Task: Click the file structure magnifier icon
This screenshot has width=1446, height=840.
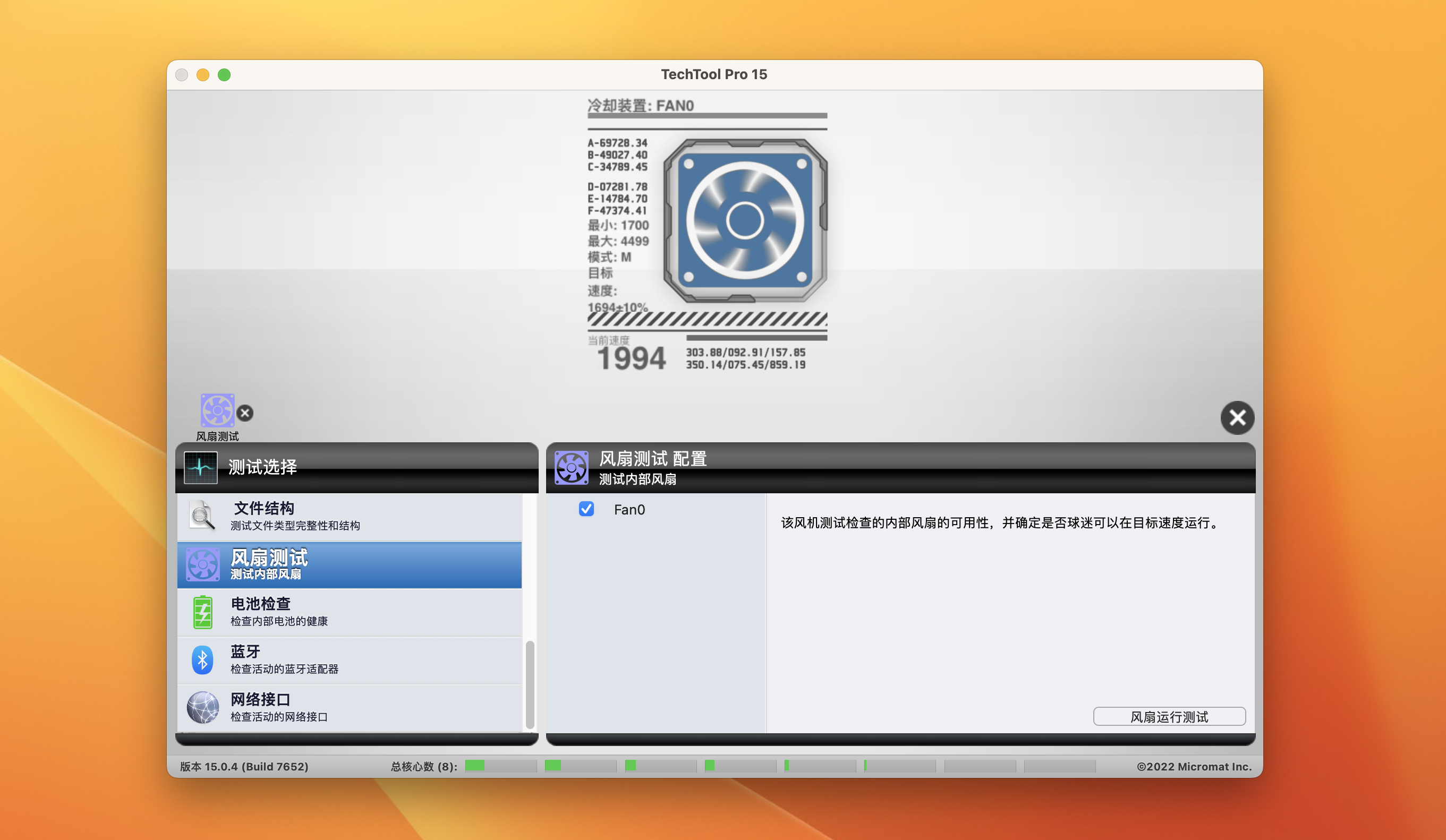Action: pos(202,516)
